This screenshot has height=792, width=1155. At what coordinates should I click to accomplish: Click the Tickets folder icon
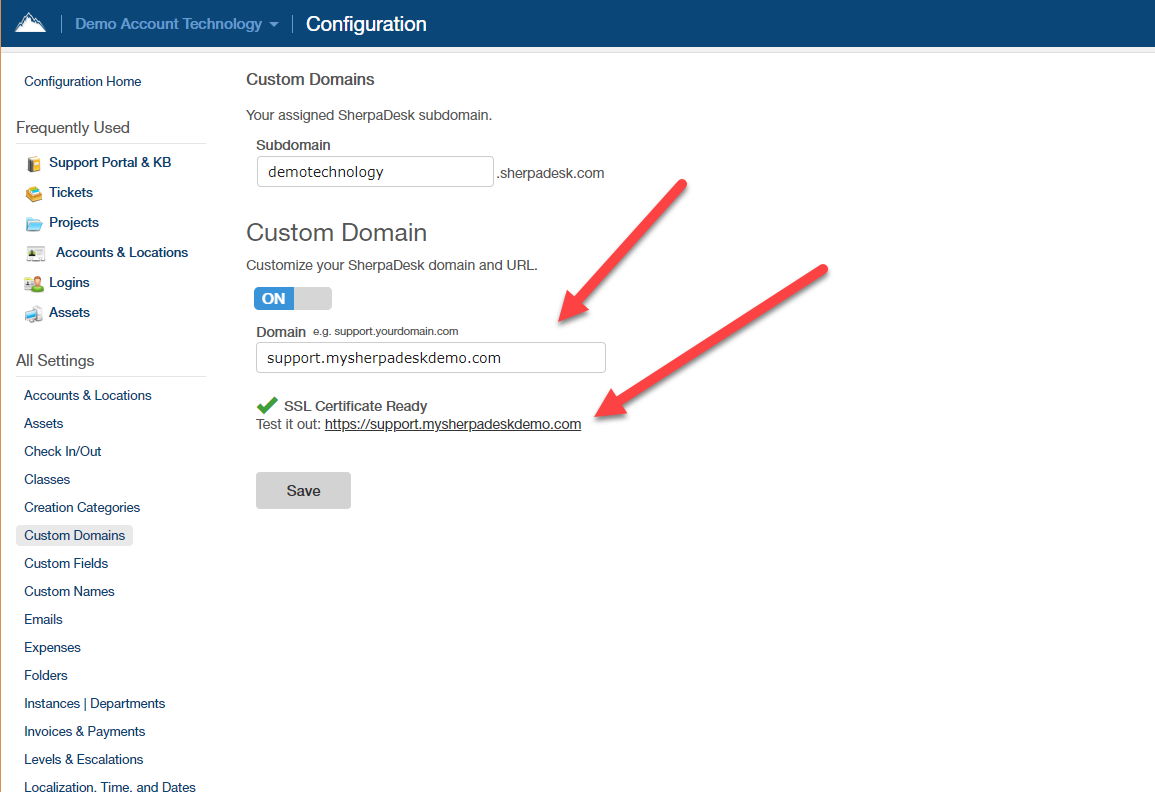tap(32, 192)
